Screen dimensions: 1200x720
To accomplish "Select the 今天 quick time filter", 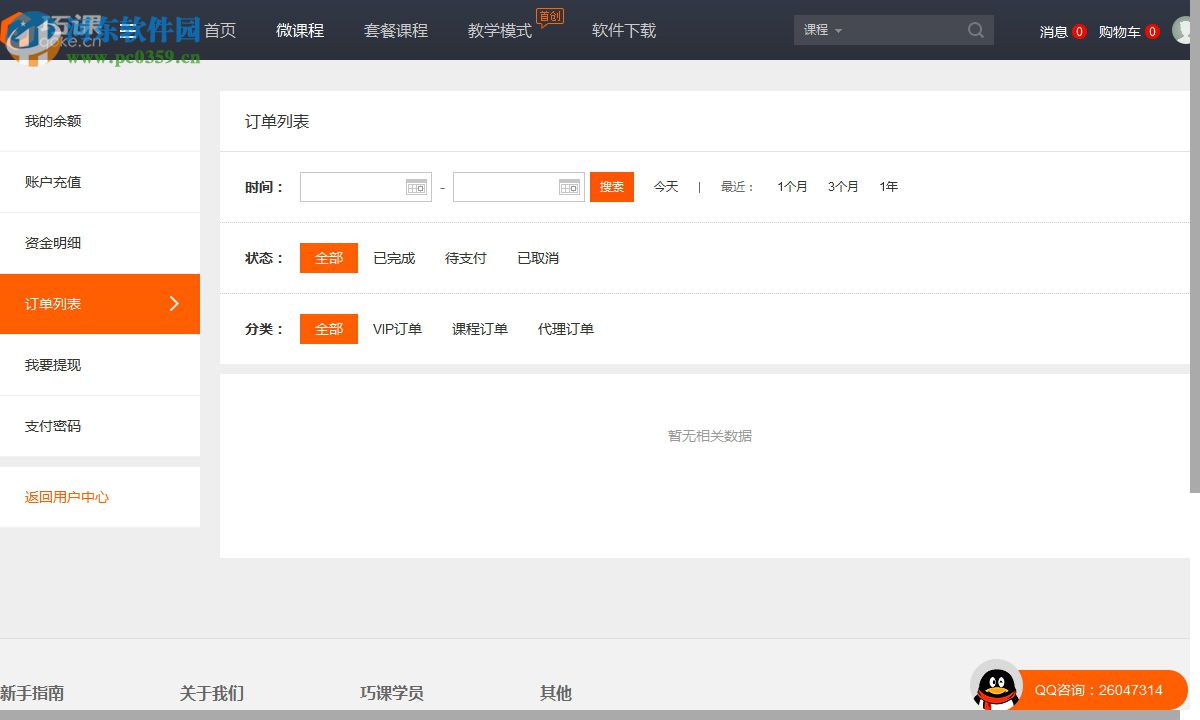I will click(x=666, y=186).
